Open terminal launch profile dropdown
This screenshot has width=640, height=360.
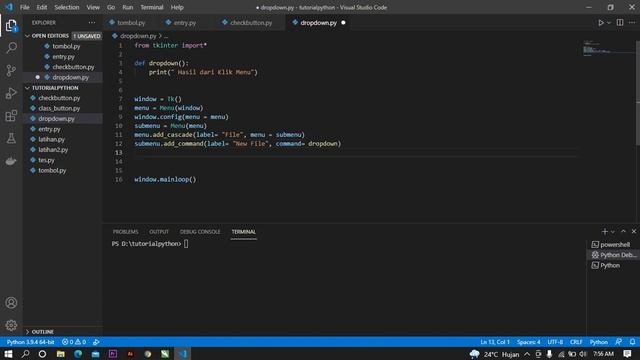[x=613, y=232]
